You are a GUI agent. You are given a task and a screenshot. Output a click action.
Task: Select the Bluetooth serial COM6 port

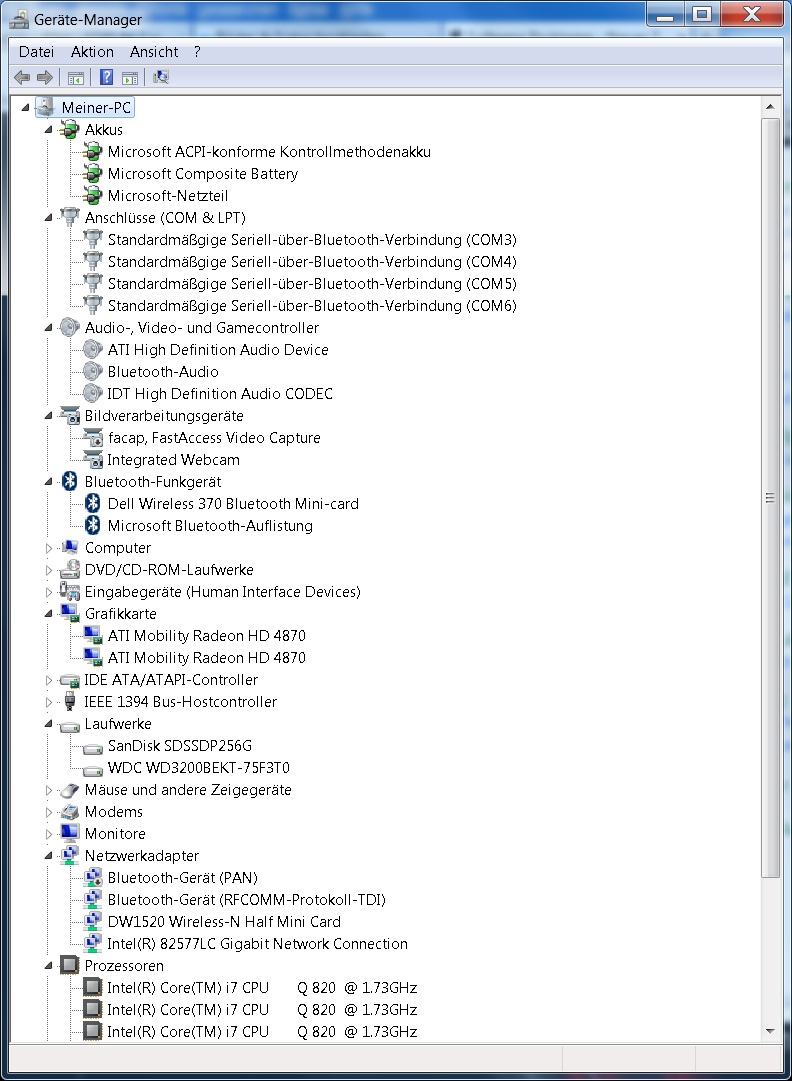(312, 305)
